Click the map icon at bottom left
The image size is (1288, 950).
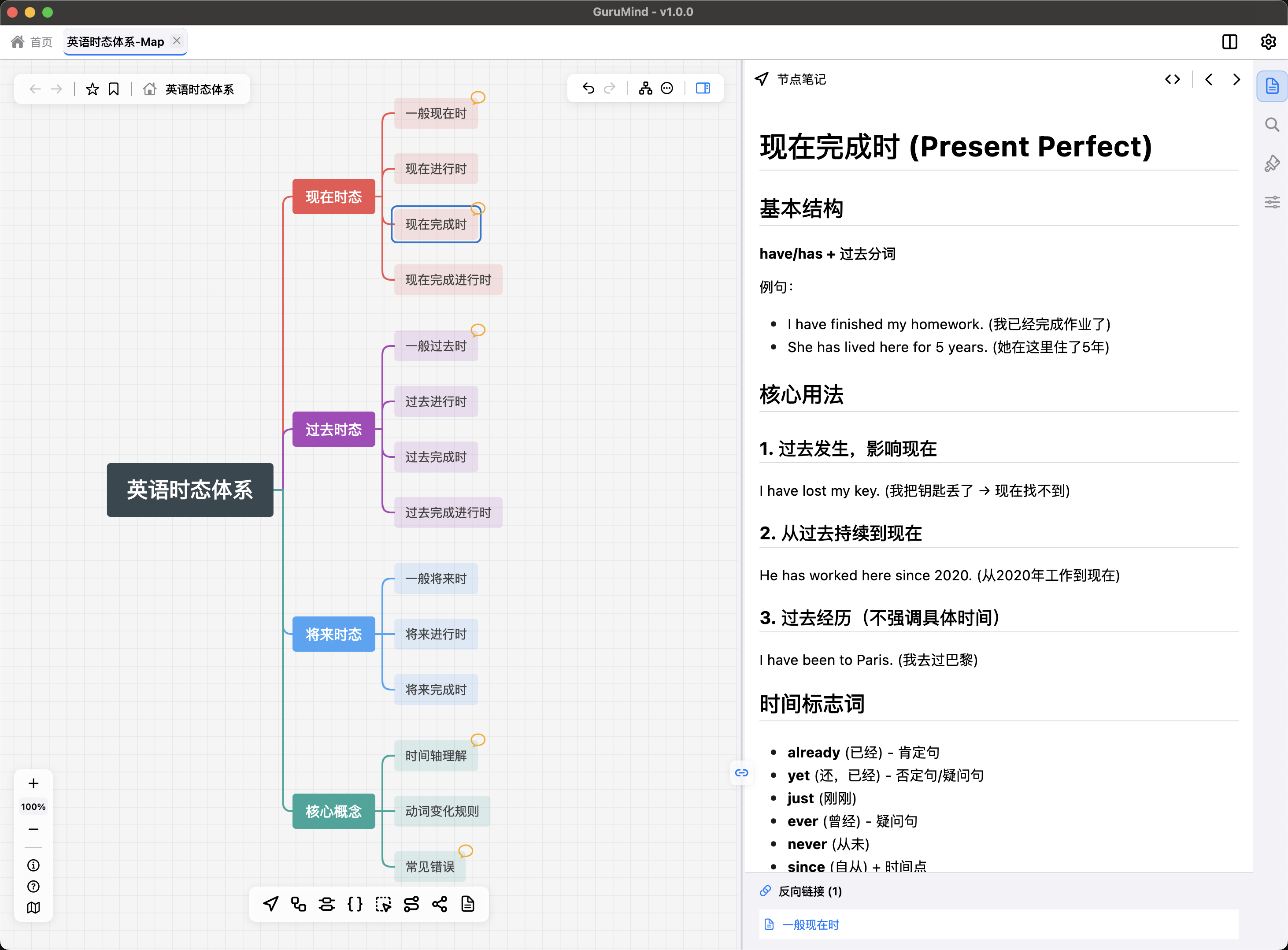pos(33,907)
